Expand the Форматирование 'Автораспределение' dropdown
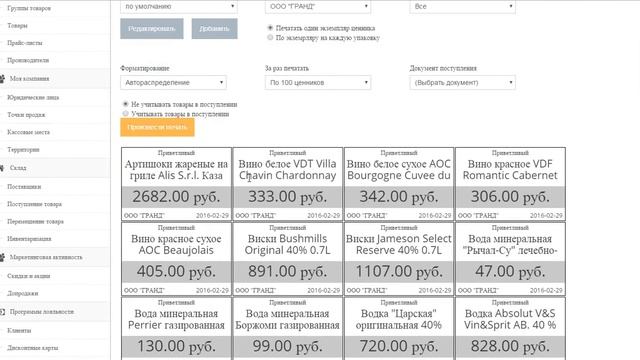Viewport: 640px width, 360px height. tap(173, 82)
